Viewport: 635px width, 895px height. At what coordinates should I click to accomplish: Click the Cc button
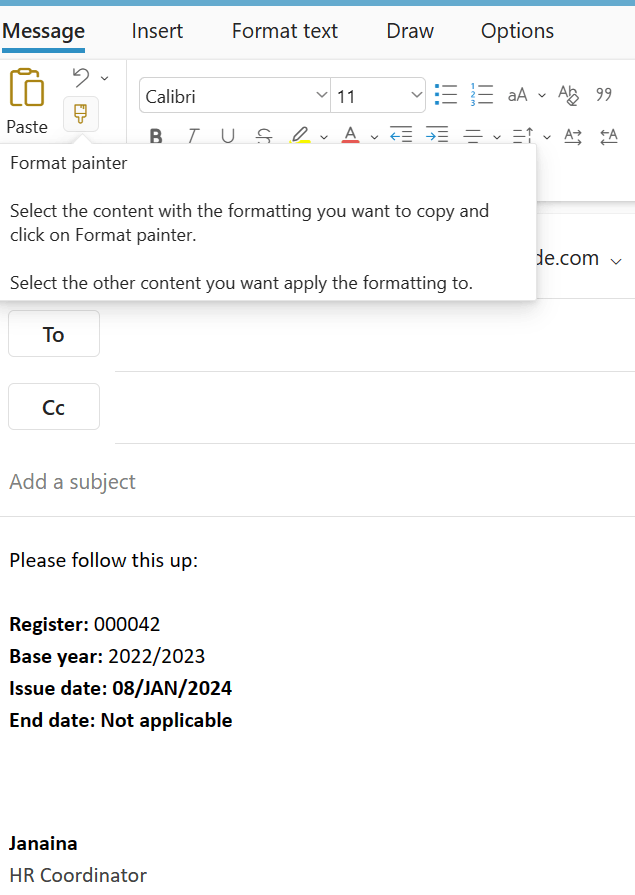[53, 406]
